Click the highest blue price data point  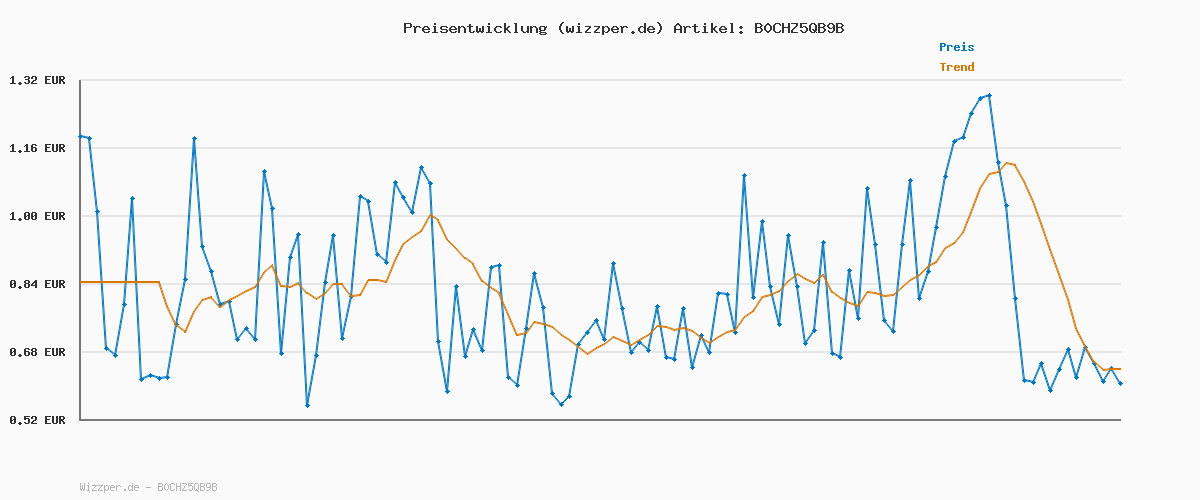[989, 95]
